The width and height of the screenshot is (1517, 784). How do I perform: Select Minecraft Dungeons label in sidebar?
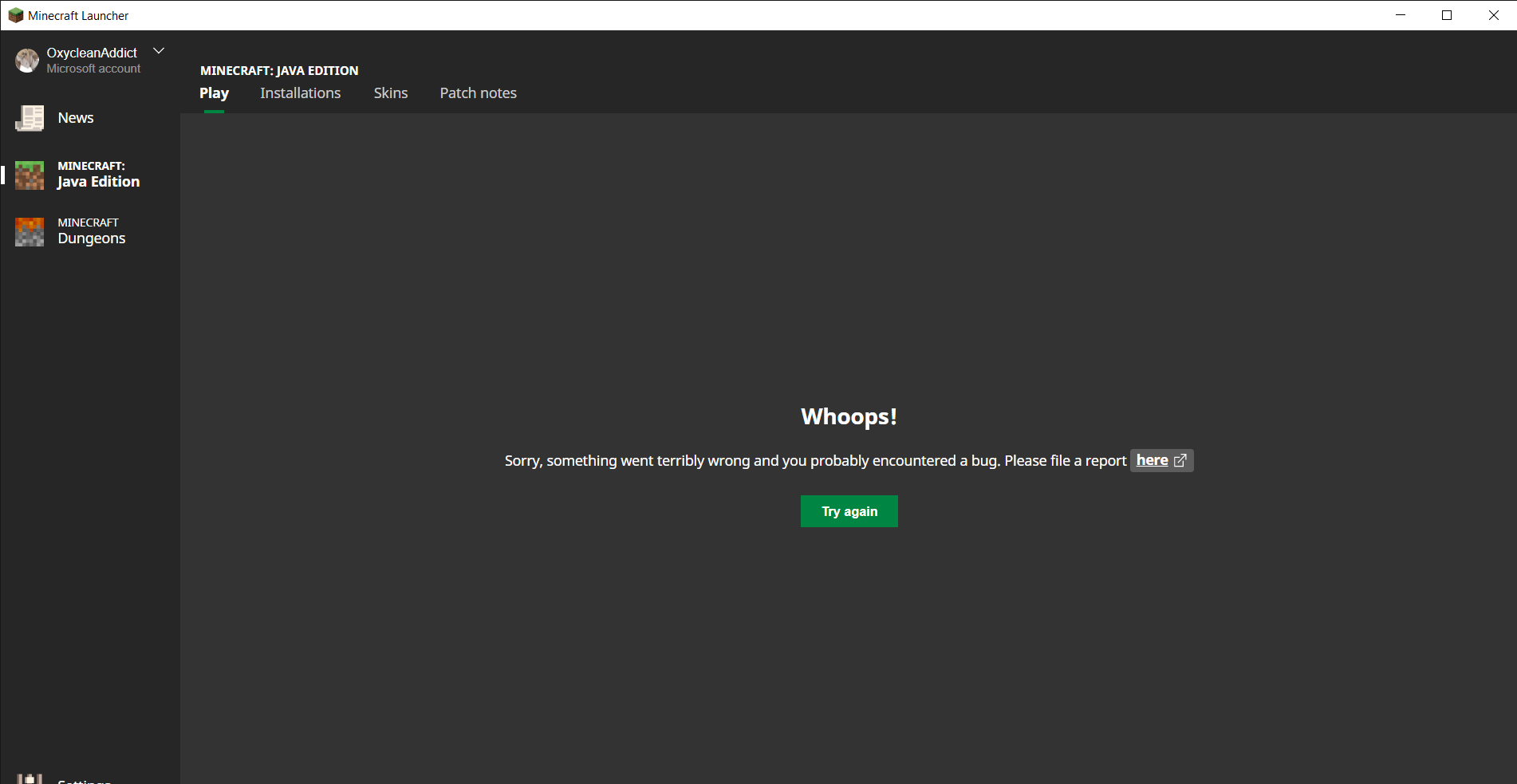92,231
